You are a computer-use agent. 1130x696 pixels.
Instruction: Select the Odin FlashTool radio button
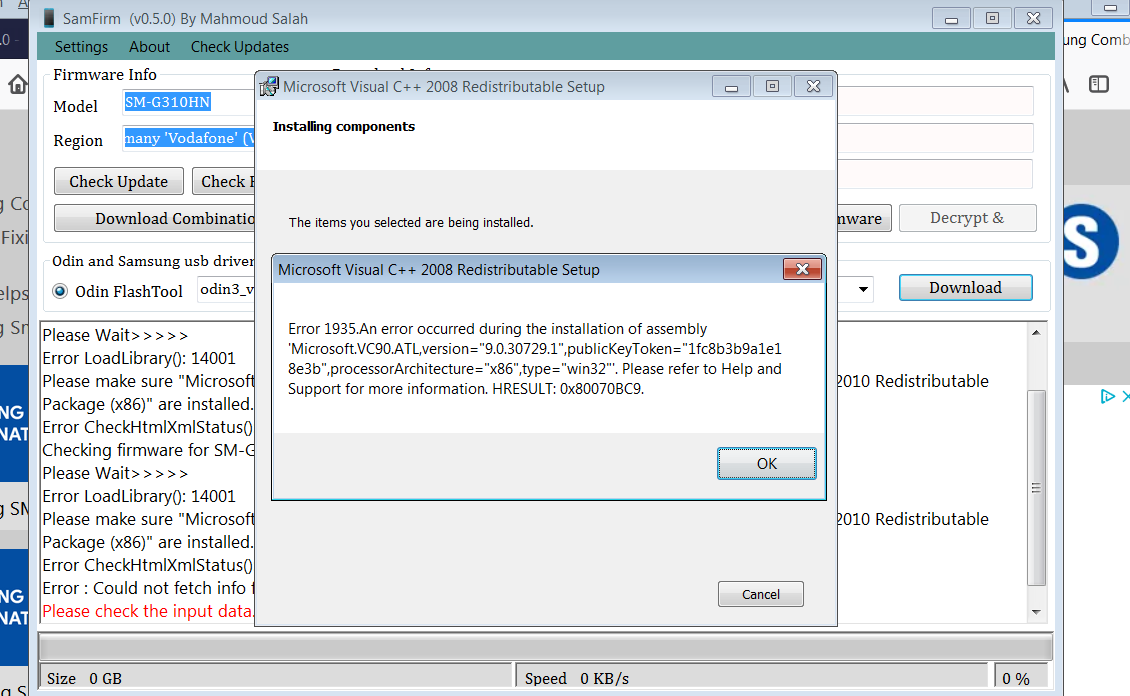pyautogui.click(x=60, y=291)
